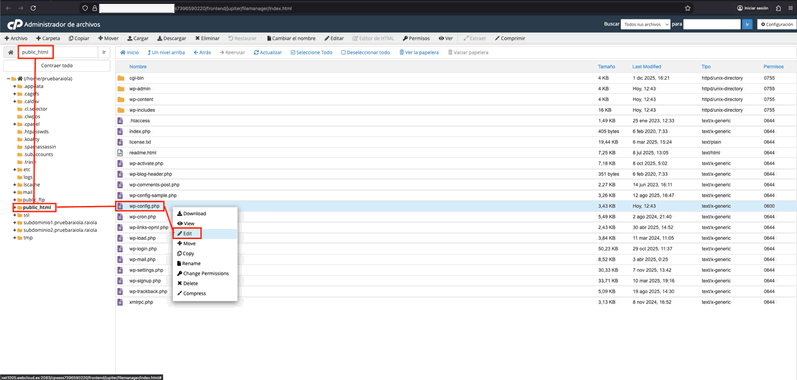Select the logs folder in tree
The image size is (797, 380).
click(27, 177)
